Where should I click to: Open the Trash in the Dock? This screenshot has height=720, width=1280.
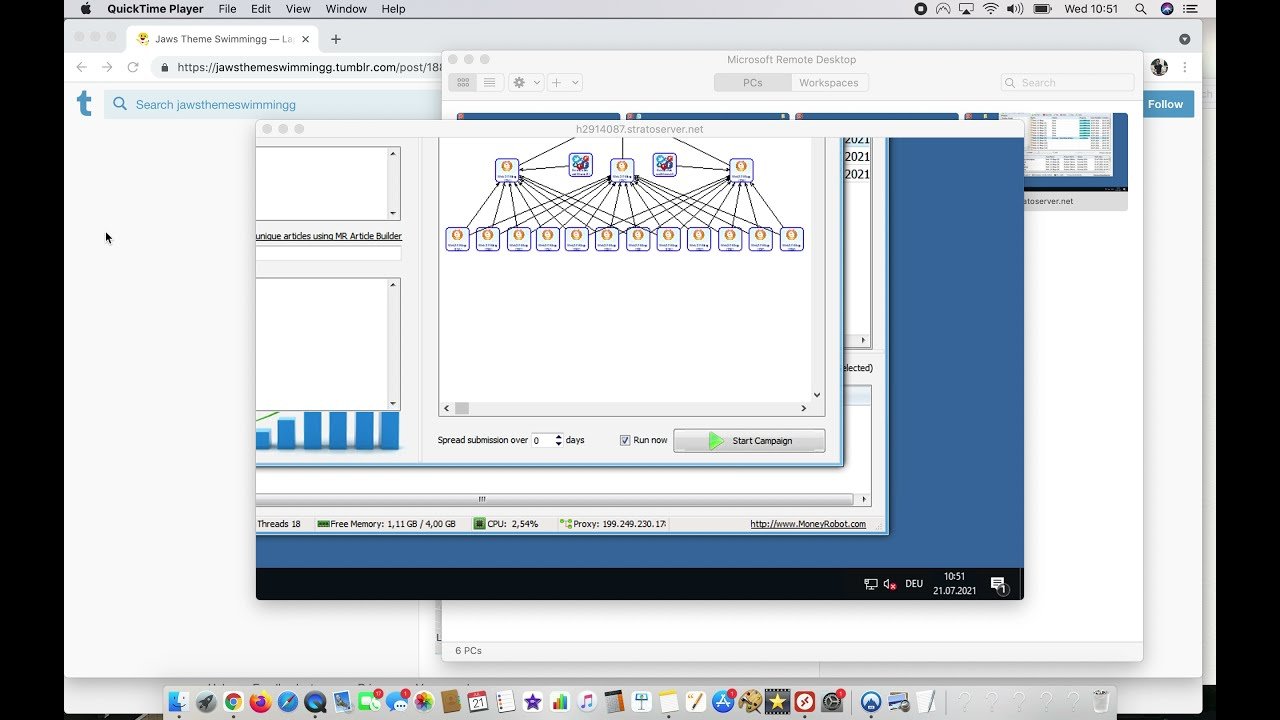pyautogui.click(x=1101, y=701)
